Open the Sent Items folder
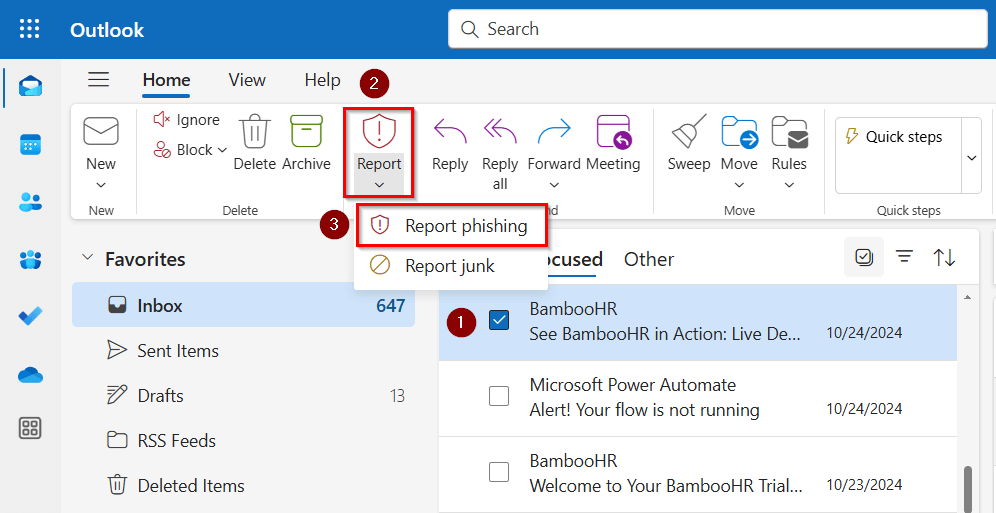 pos(177,351)
